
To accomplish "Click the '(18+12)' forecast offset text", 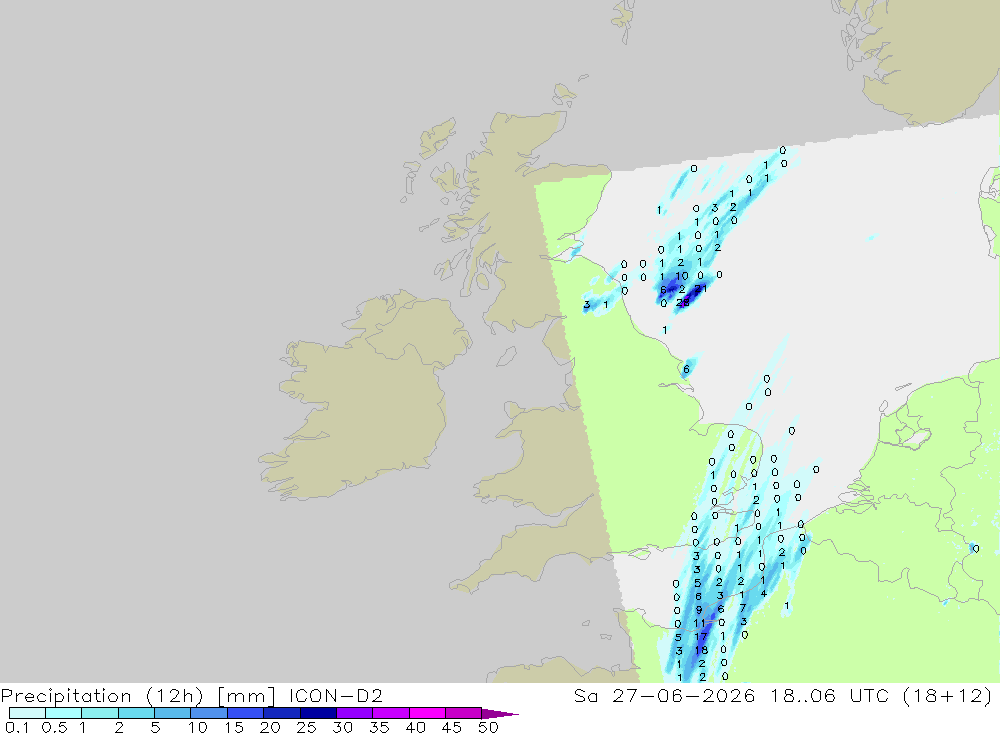I will pyautogui.click(x=947, y=695).
